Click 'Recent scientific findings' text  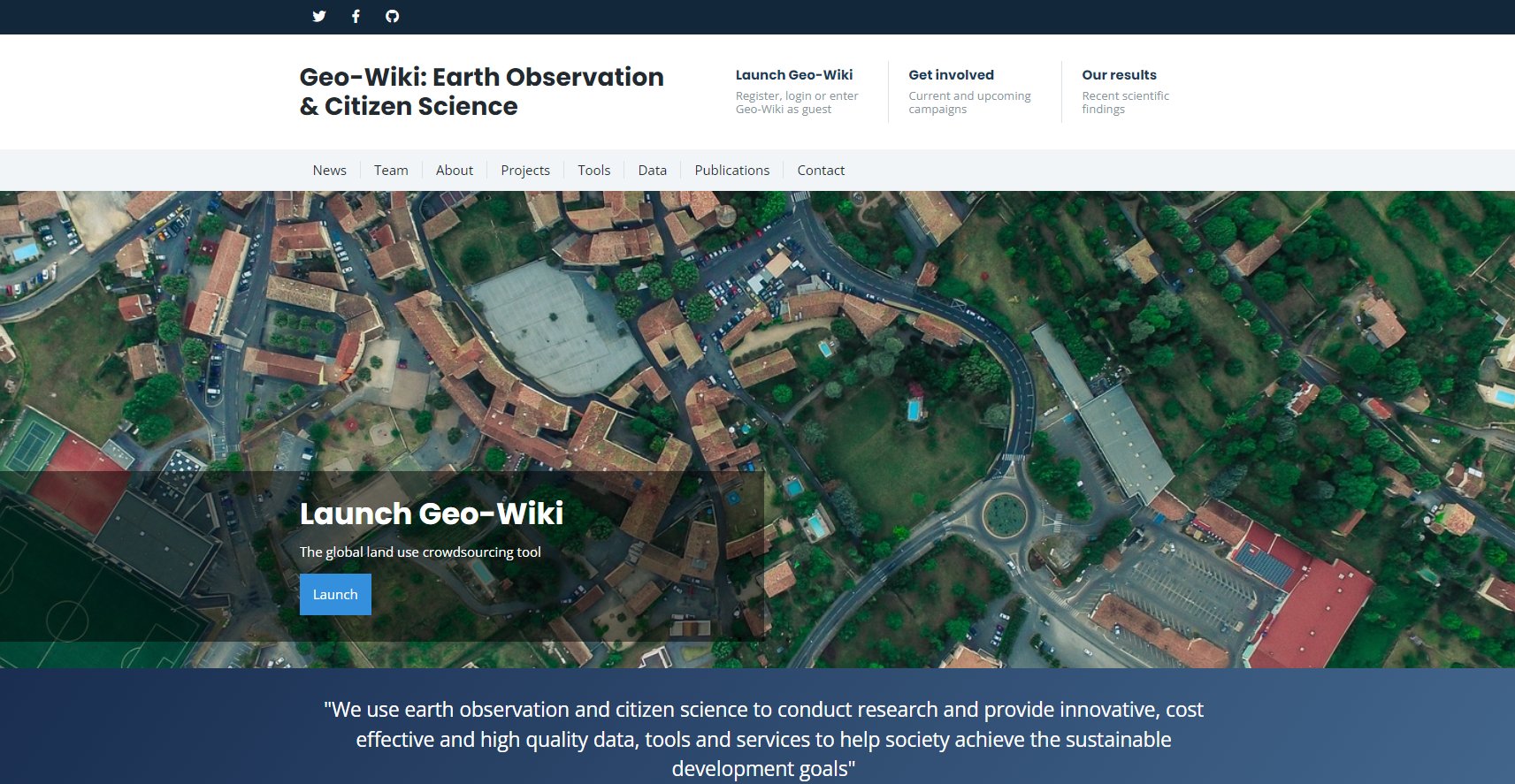[x=1125, y=103]
